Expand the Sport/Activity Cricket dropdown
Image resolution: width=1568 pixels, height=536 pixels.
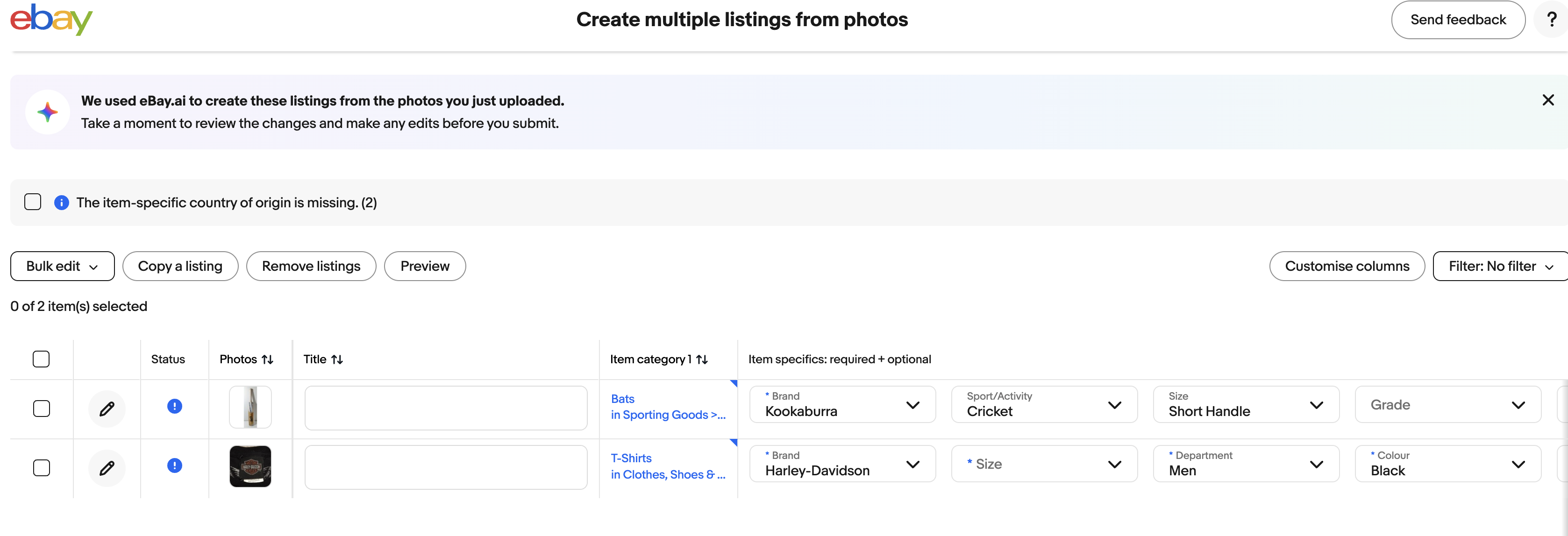(x=1044, y=405)
